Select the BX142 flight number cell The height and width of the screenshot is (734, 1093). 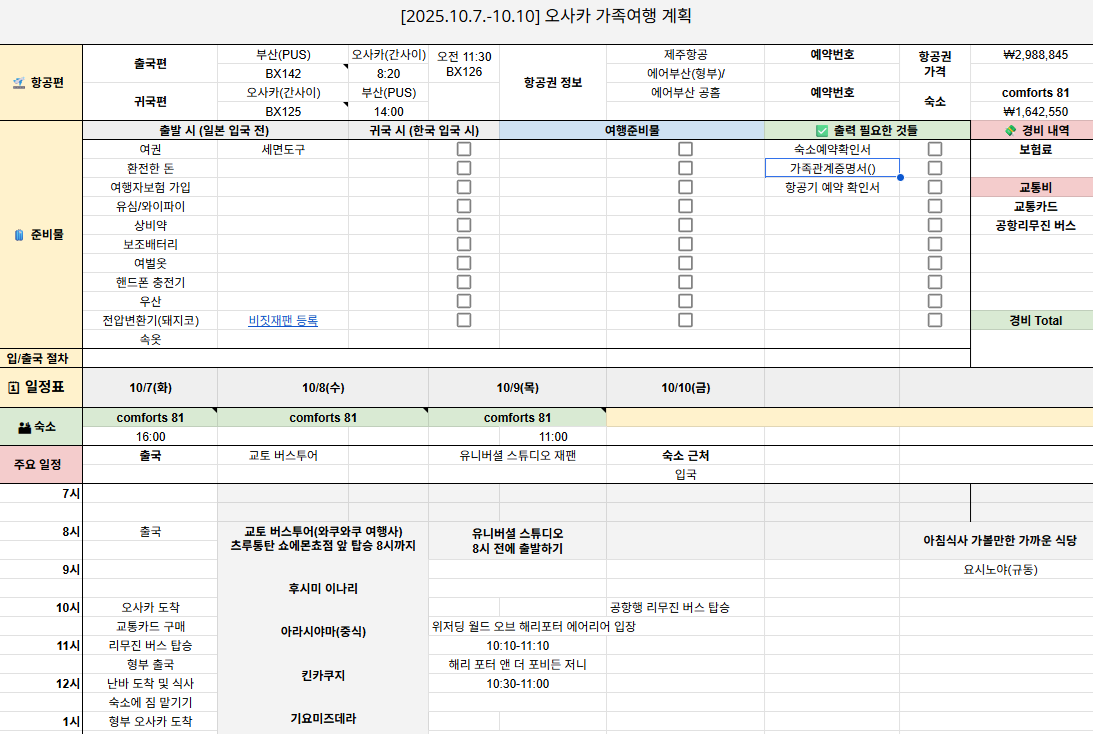(x=283, y=73)
